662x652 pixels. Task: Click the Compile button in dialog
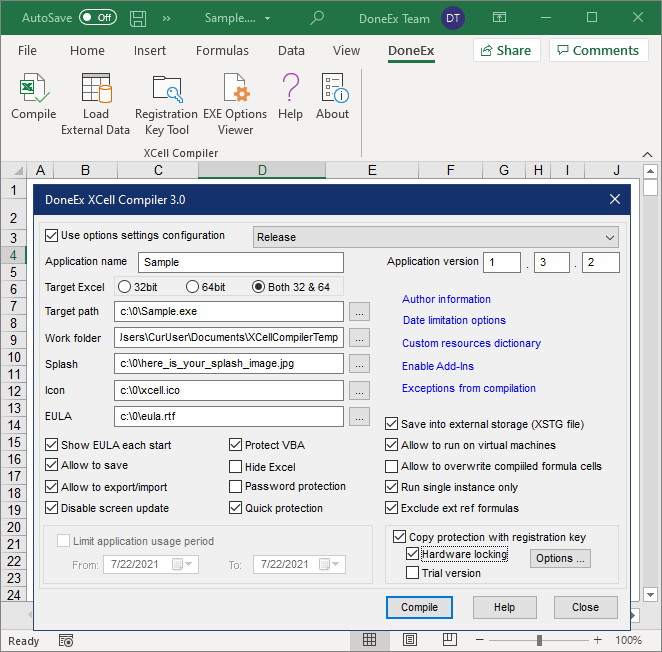click(x=419, y=607)
